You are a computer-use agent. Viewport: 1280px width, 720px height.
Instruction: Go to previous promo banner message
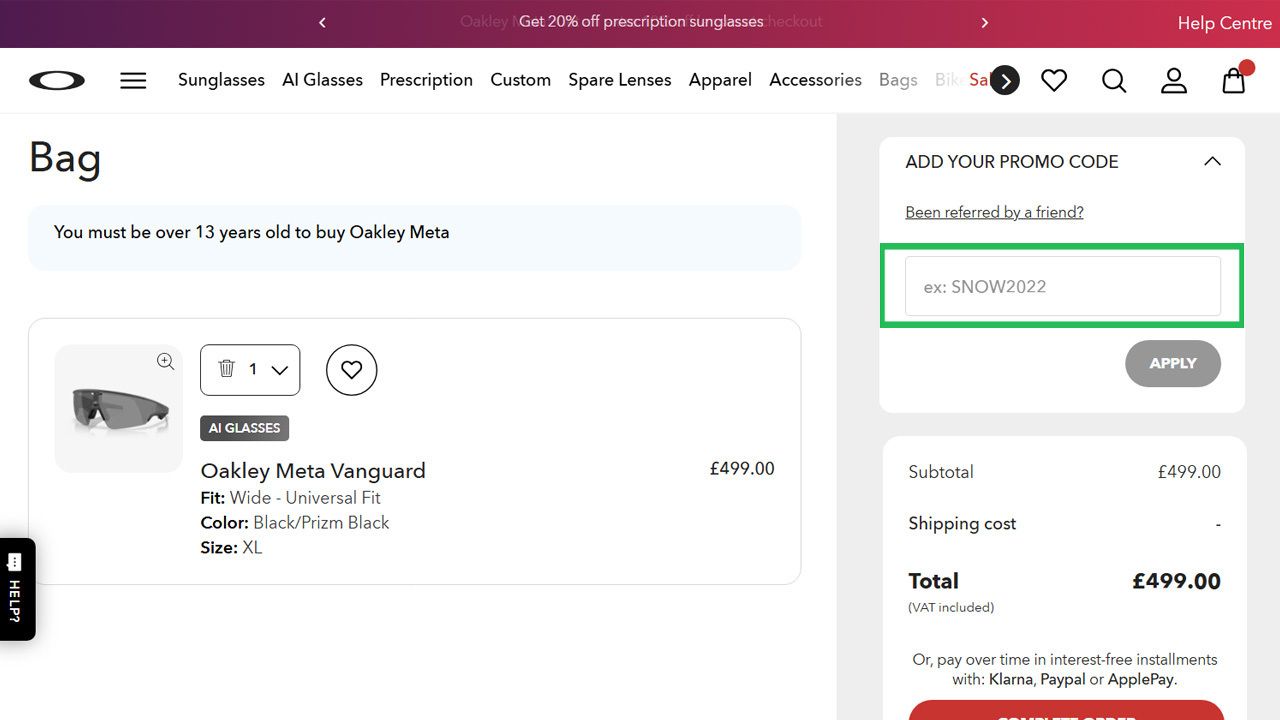tap(322, 22)
